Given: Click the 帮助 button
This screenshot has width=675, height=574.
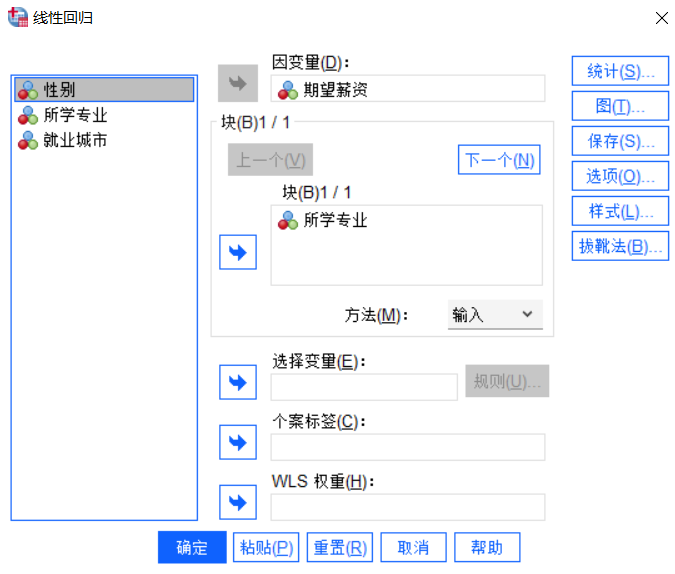Looking at the screenshot, I should pos(487,547).
